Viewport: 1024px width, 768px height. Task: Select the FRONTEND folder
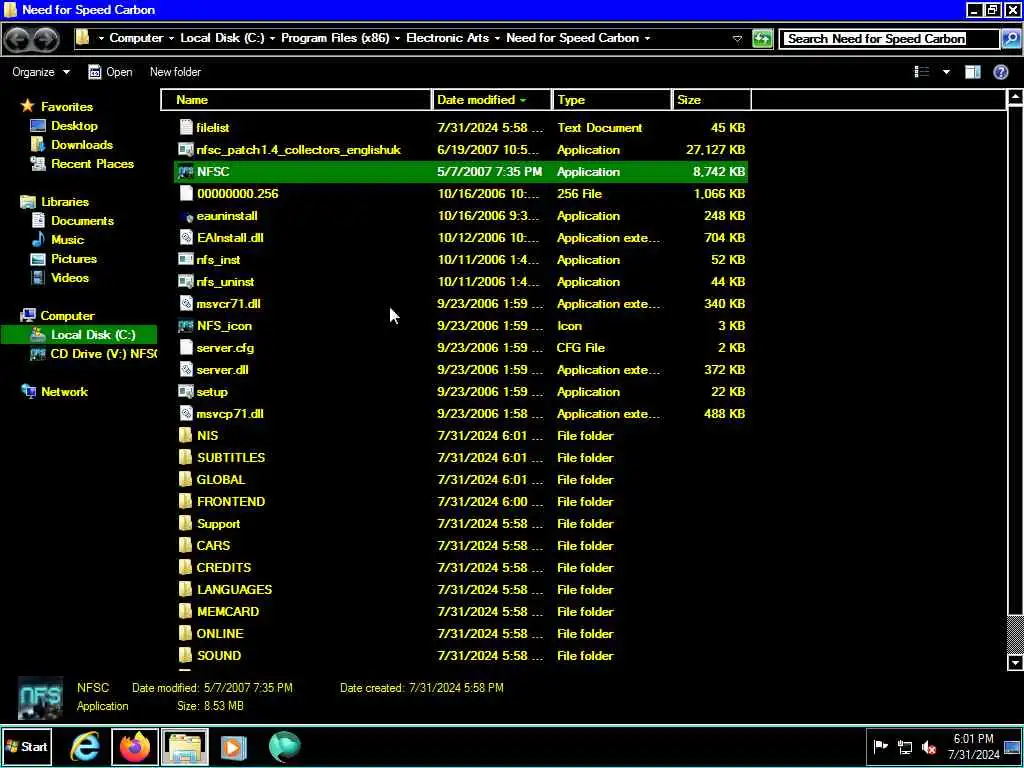click(231, 502)
